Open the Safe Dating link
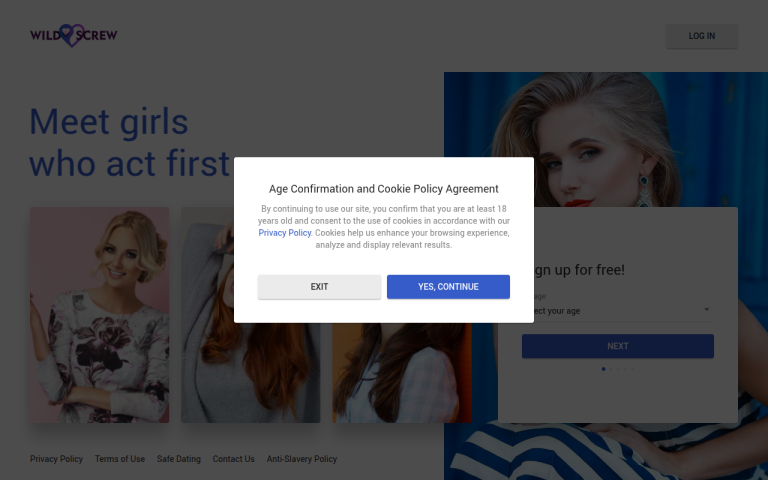The width and height of the screenshot is (768, 480). click(179, 459)
